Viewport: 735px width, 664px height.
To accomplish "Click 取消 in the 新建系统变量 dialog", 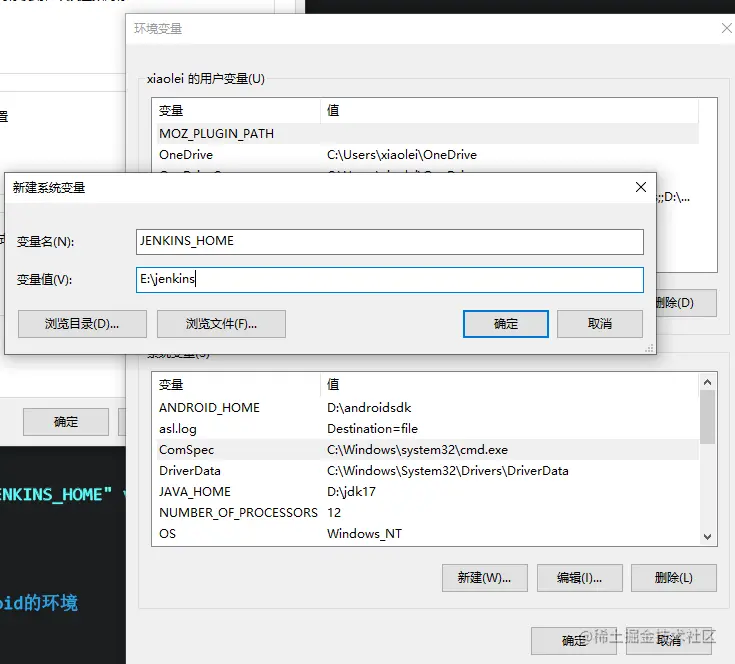I will [x=599, y=323].
